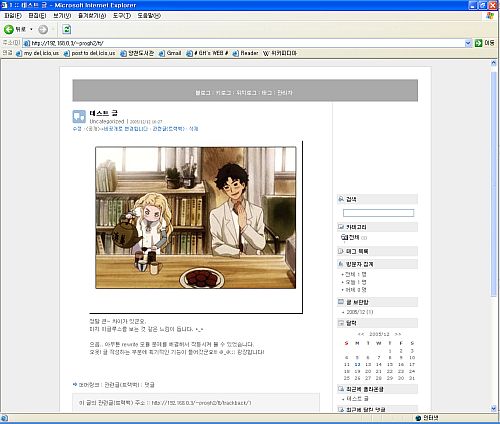
Task: Open the Forward button history dropdown arrow
Action: [53, 29]
